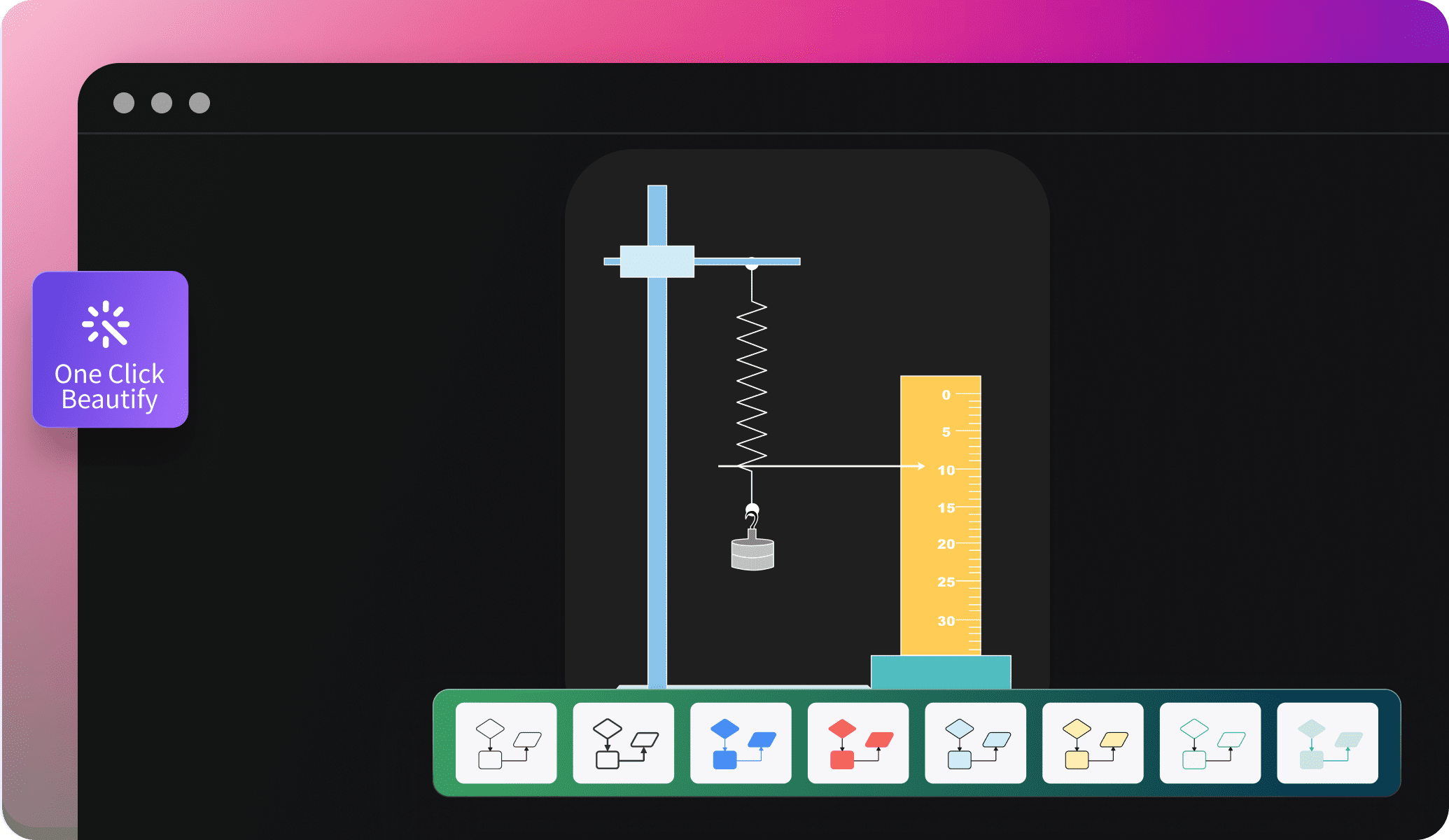Select the plain white outline flowchart theme
This screenshot has height=840, width=1449.
506,743
